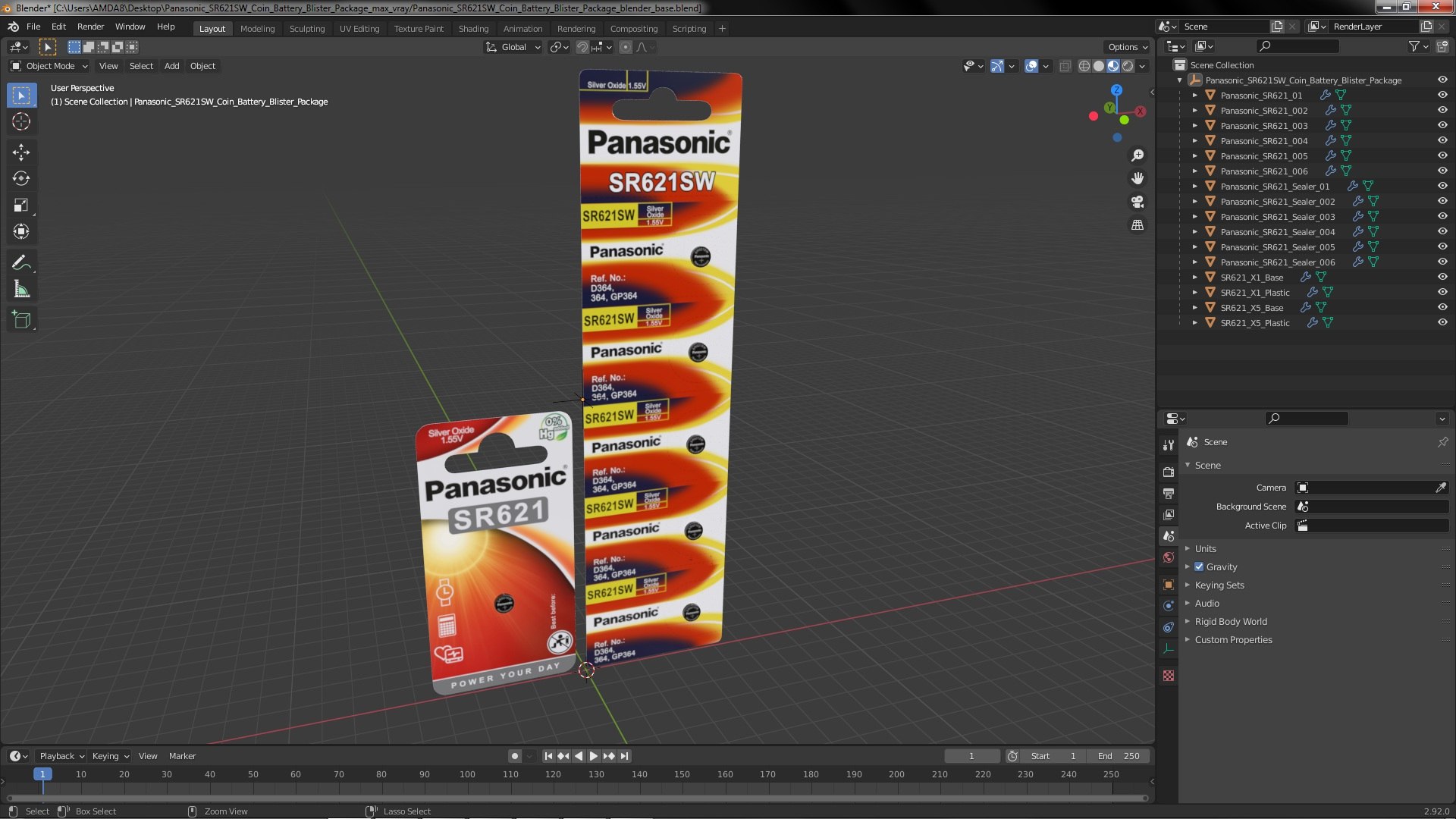Open the Texture properties tab
This screenshot has height=819, width=1456.
1169,676
